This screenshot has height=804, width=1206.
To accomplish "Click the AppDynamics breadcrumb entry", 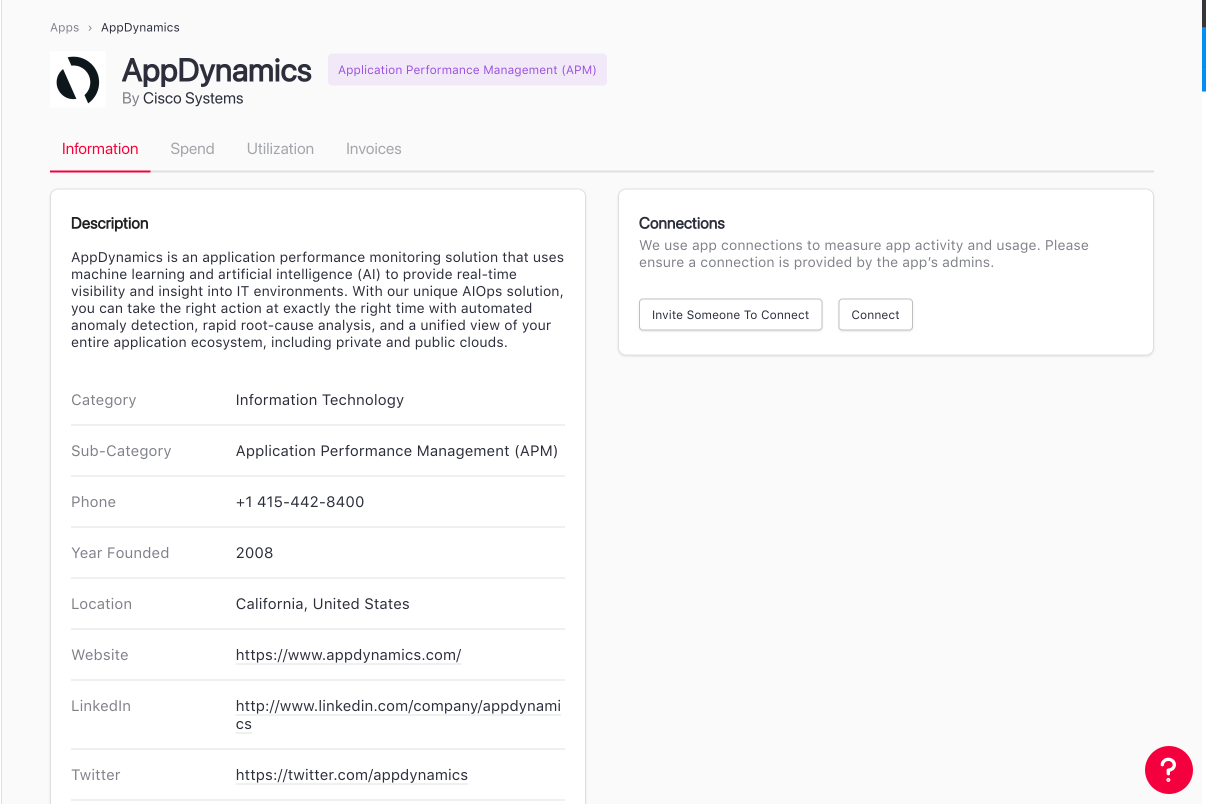I will [140, 27].
